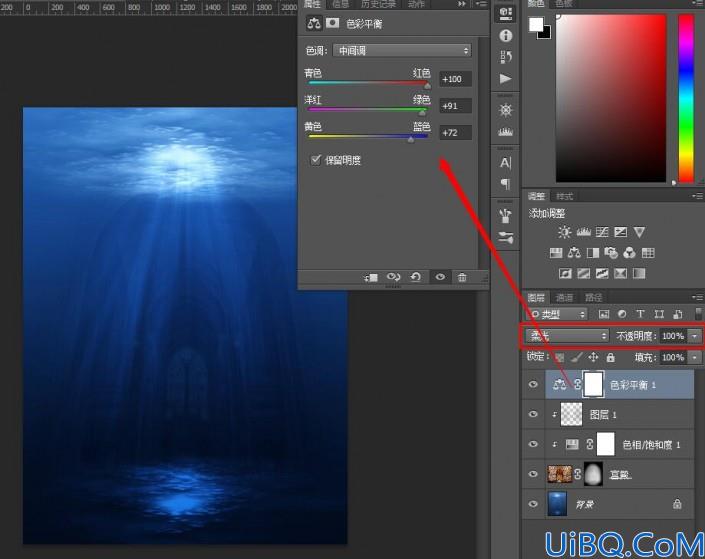The width and height of the screenshot is (705, 559).
Task: Hide the 图层 1 layer
Action: 533,414
